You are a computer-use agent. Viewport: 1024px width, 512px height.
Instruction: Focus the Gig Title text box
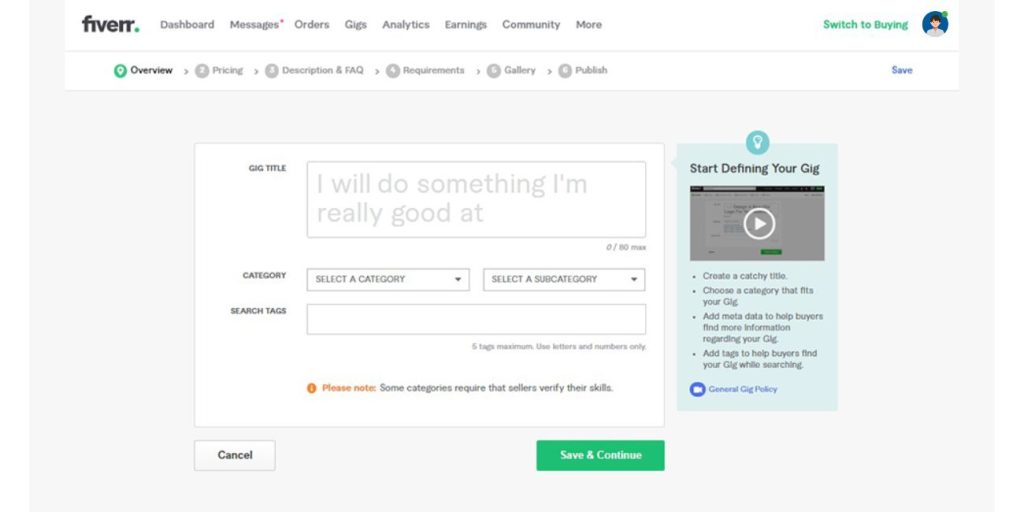coord(476,200)
